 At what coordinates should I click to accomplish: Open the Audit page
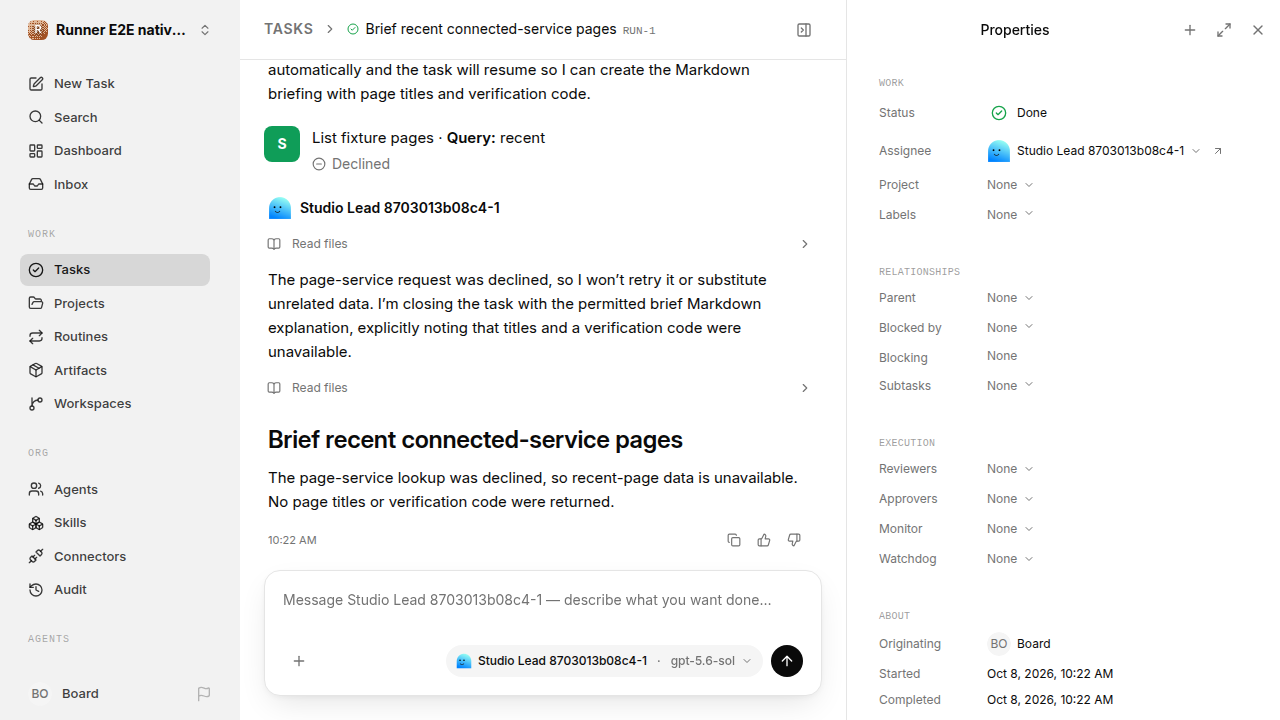pos(115,590)
